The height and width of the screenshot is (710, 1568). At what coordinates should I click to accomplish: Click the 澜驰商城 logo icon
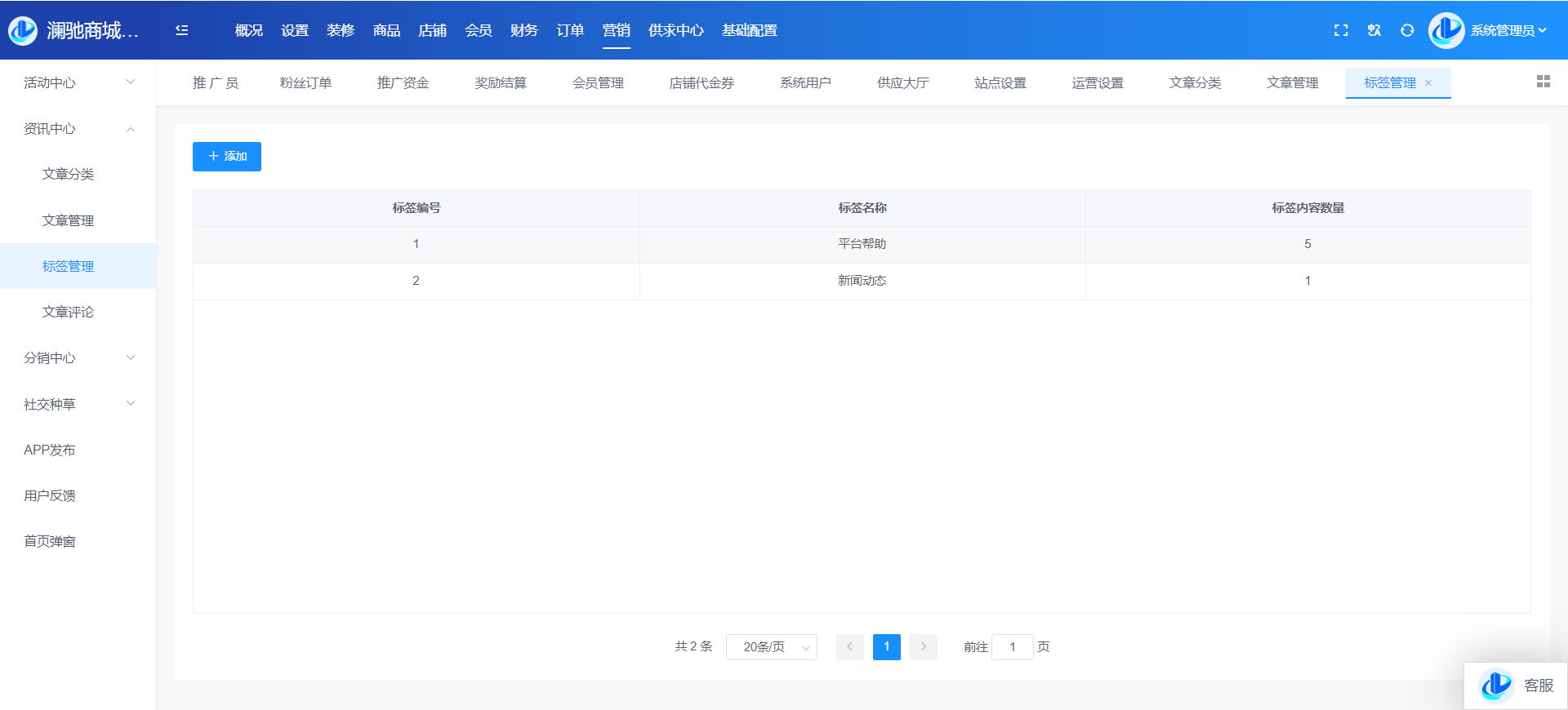[x=23, y=30]
